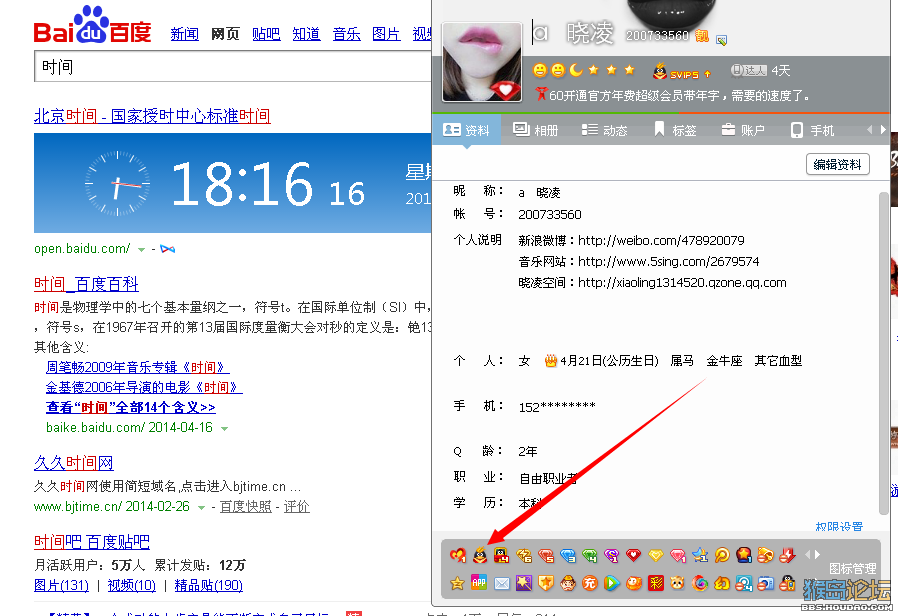
Task: Click the blue camera photo icon
Action: pyautogui.click(x=766, y=583)
